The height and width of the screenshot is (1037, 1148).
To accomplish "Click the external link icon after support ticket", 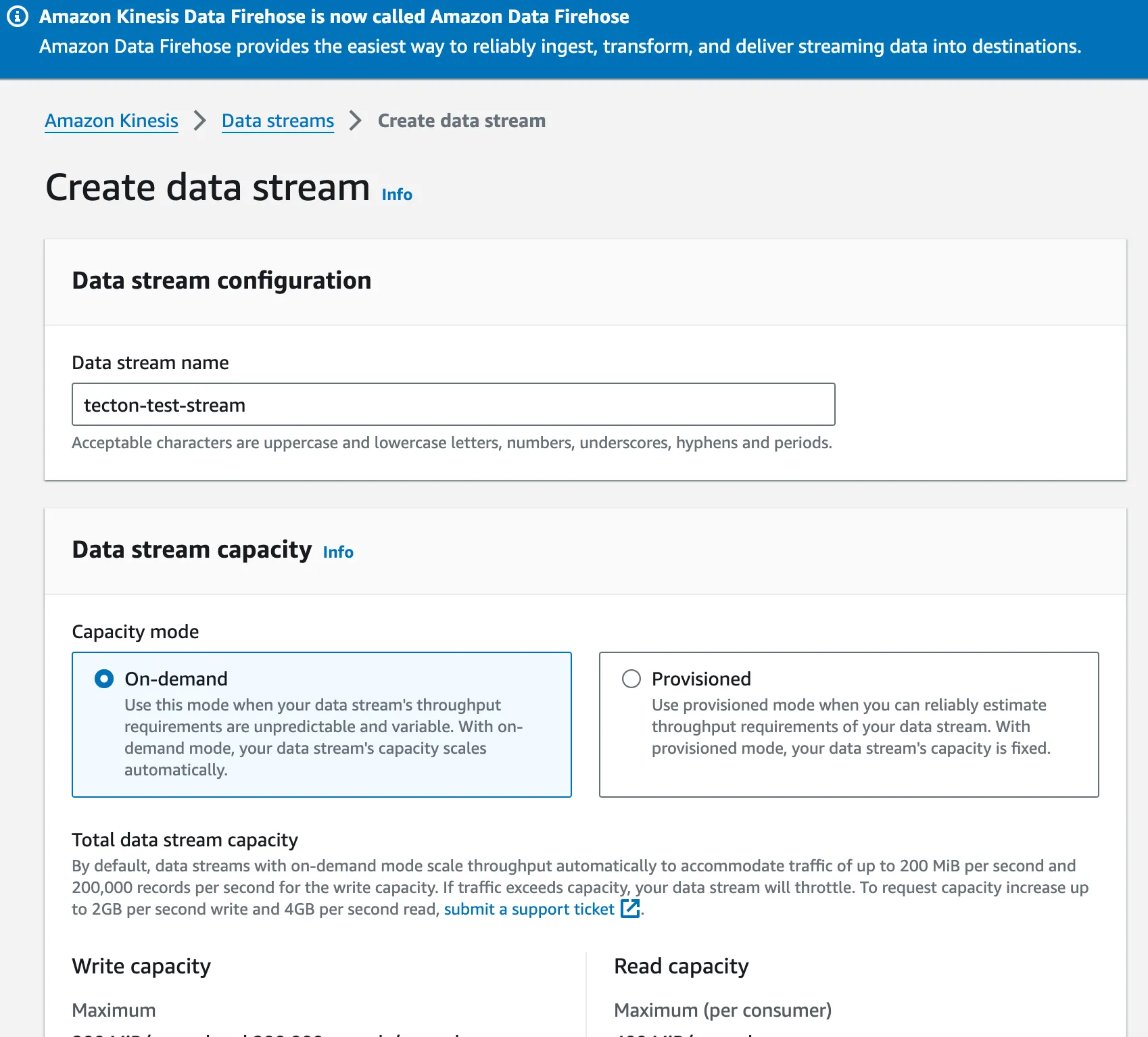I will point(630,909).
